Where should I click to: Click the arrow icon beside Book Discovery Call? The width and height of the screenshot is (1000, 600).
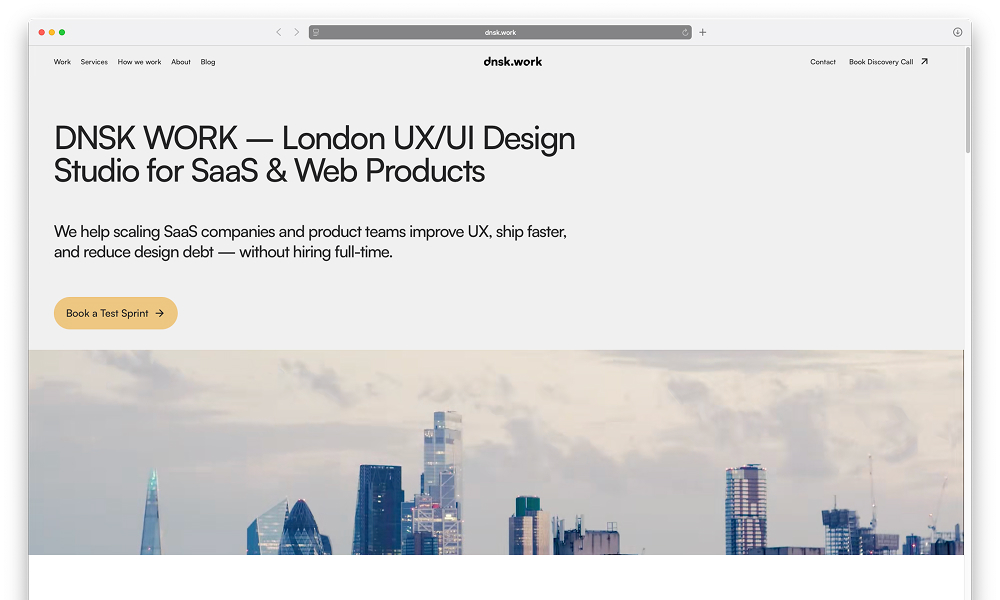click(x=924, y=62)
